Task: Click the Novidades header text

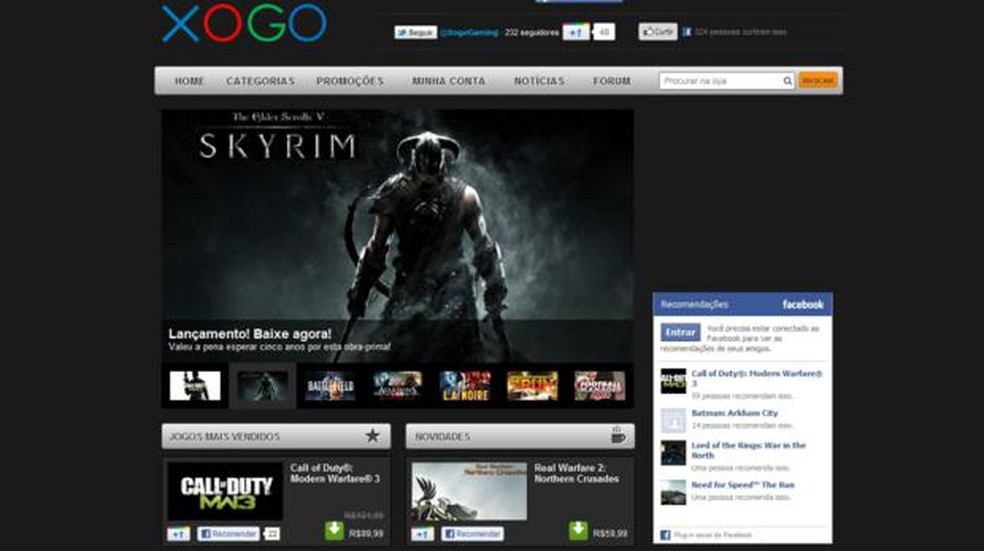Action: [x=442, y=436]
